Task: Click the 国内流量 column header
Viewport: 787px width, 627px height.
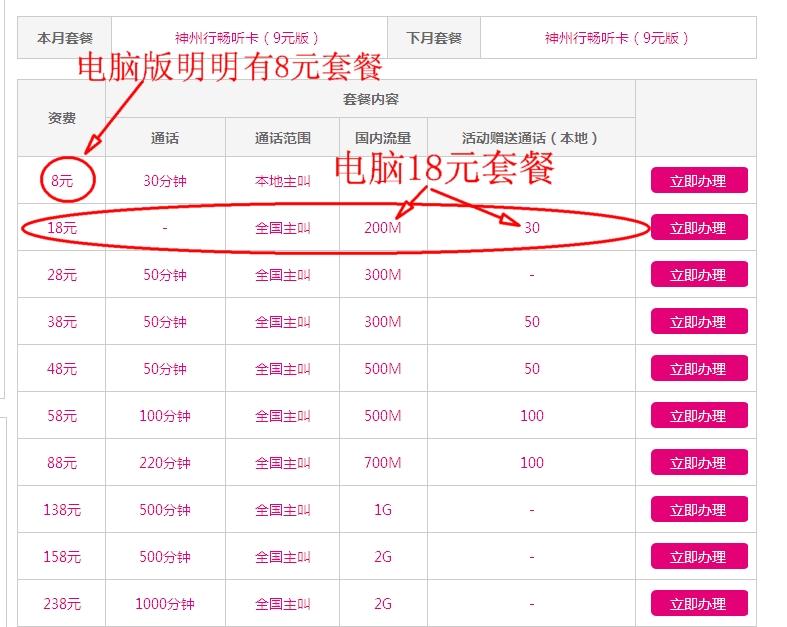Action: tap(383, 138)
